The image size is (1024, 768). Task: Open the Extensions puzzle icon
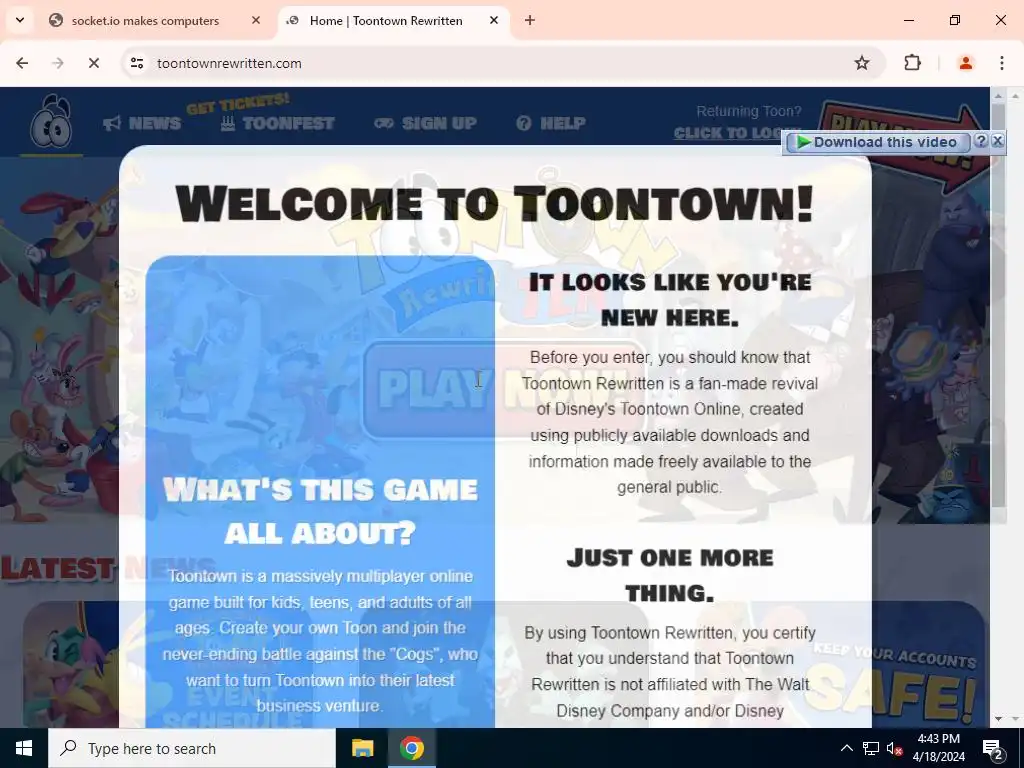[x=912, y=63]
